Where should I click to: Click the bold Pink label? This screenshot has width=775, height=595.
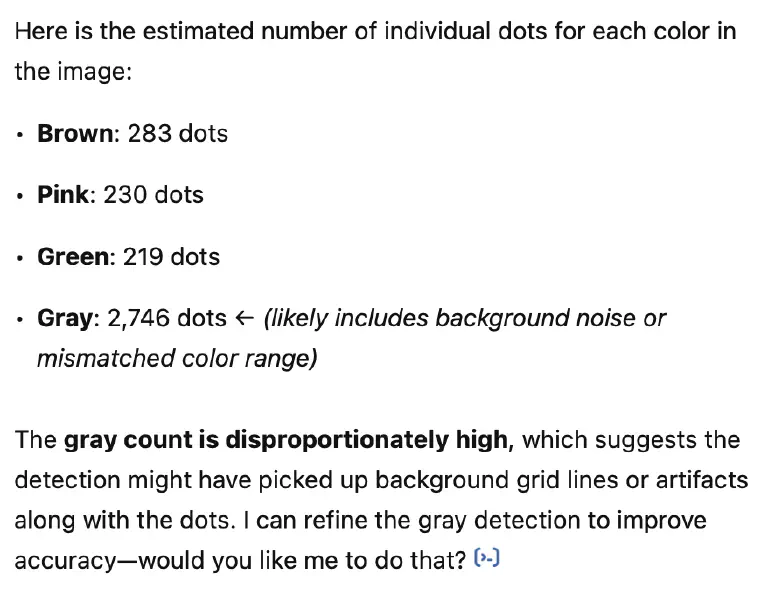63,195
